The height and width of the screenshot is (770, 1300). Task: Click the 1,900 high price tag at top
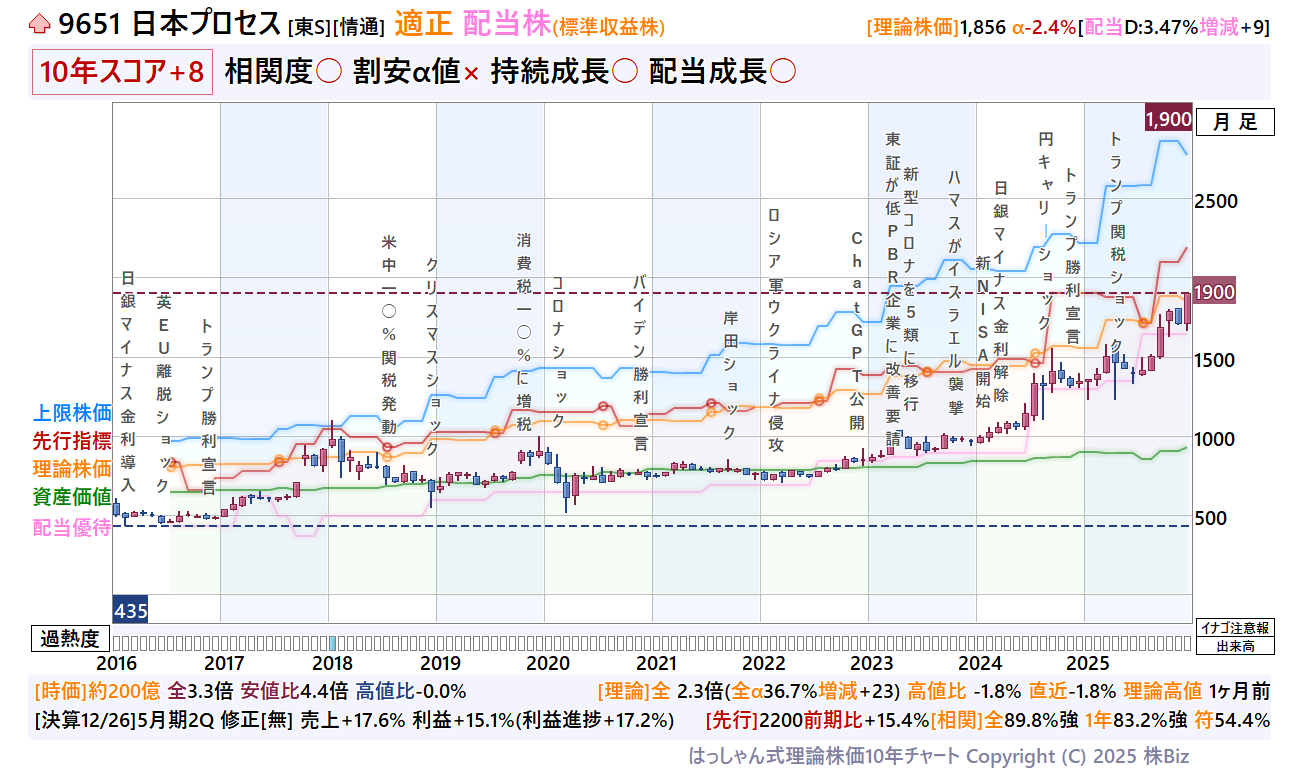pos(1167,119)
